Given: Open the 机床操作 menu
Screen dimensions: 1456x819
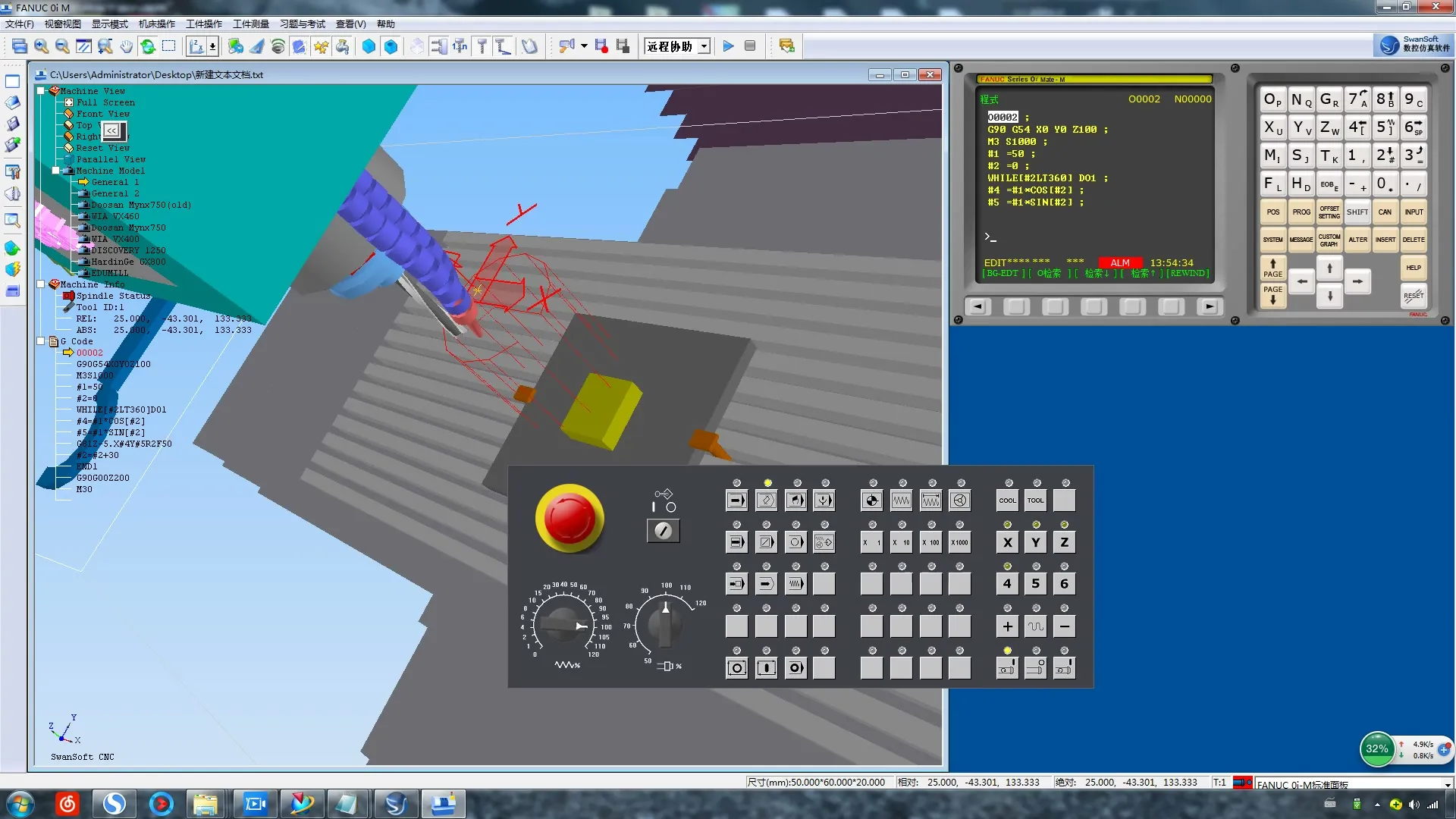Looking at the screenshot, I should 156,24.
